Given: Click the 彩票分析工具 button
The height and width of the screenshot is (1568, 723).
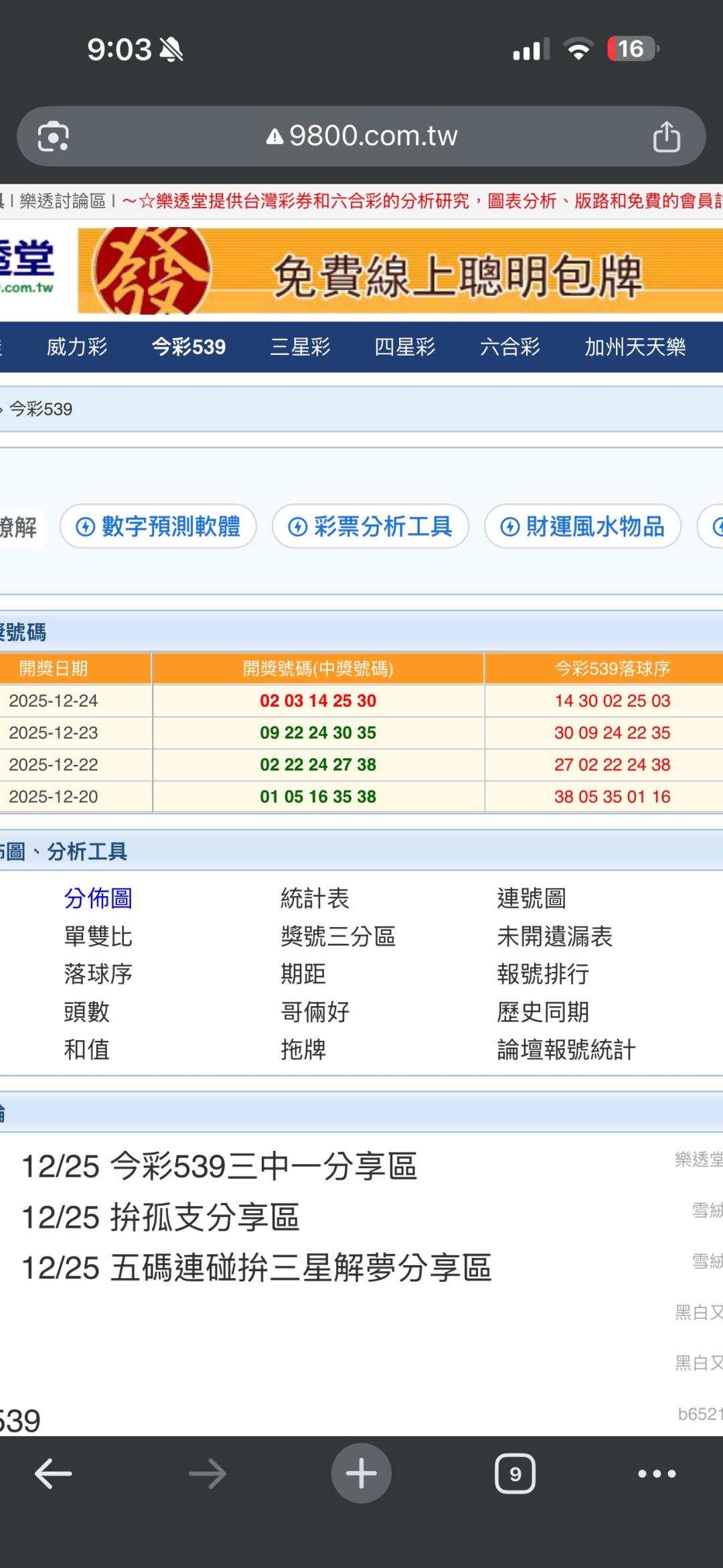Looking at the screenshot, I should [x=370, y=526].
